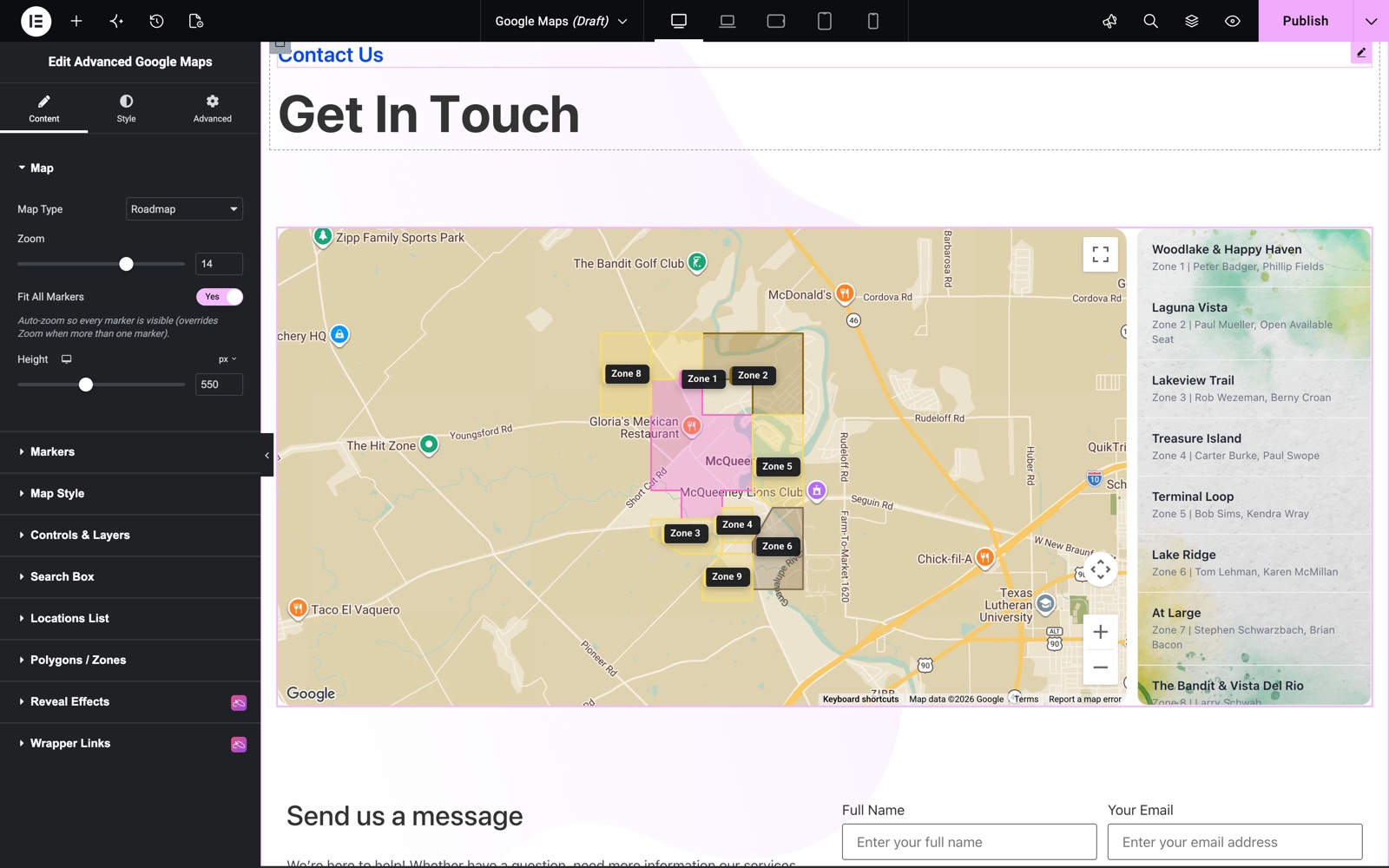Click the Publish button

(x=1306, y=21)
